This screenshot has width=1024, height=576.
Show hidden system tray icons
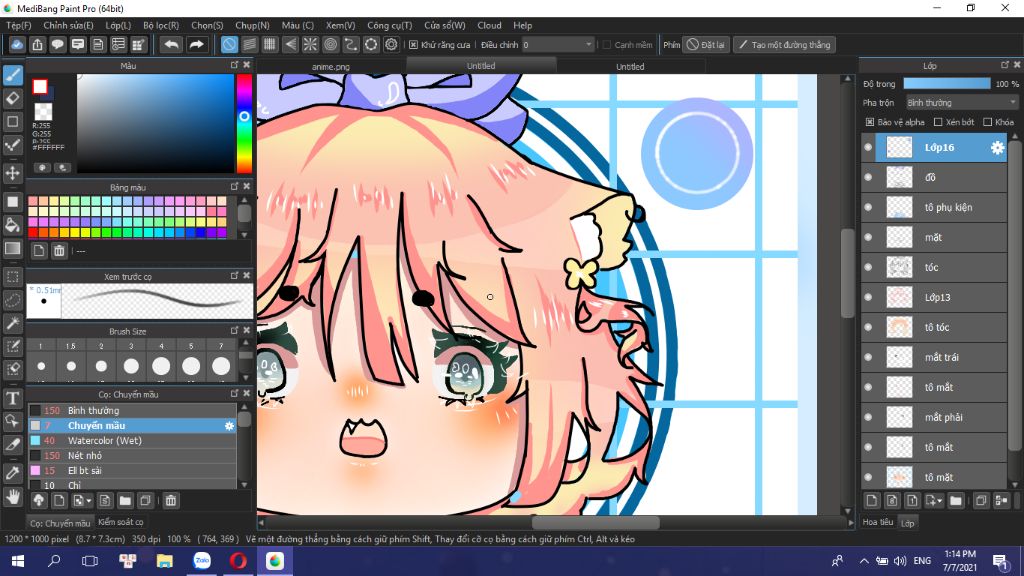click(863, 561)
